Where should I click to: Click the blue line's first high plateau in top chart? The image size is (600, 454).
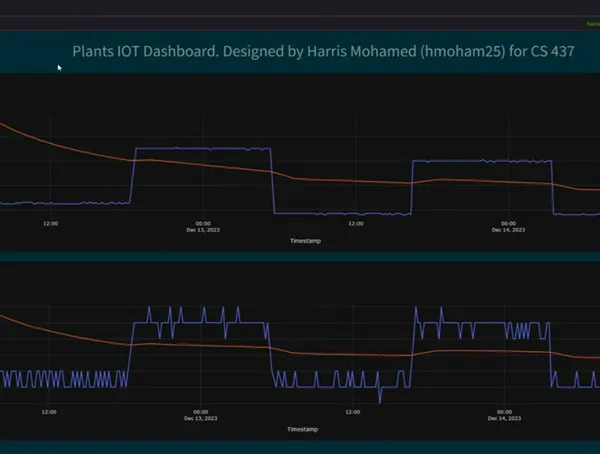[202, 149]
